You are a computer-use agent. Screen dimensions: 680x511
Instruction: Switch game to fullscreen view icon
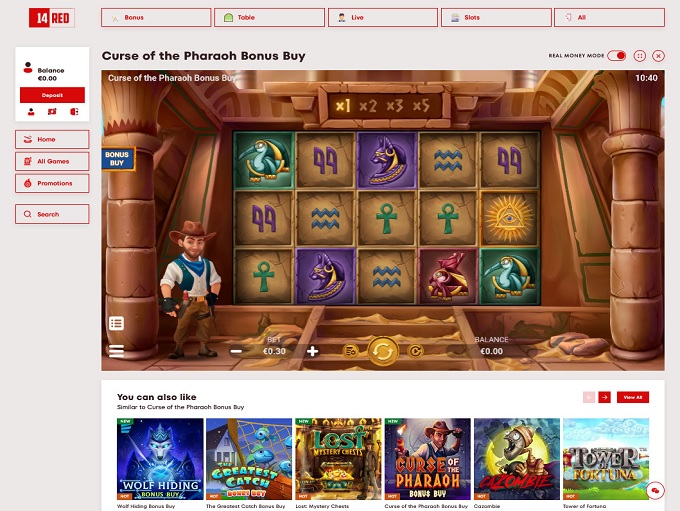[640, 56]
